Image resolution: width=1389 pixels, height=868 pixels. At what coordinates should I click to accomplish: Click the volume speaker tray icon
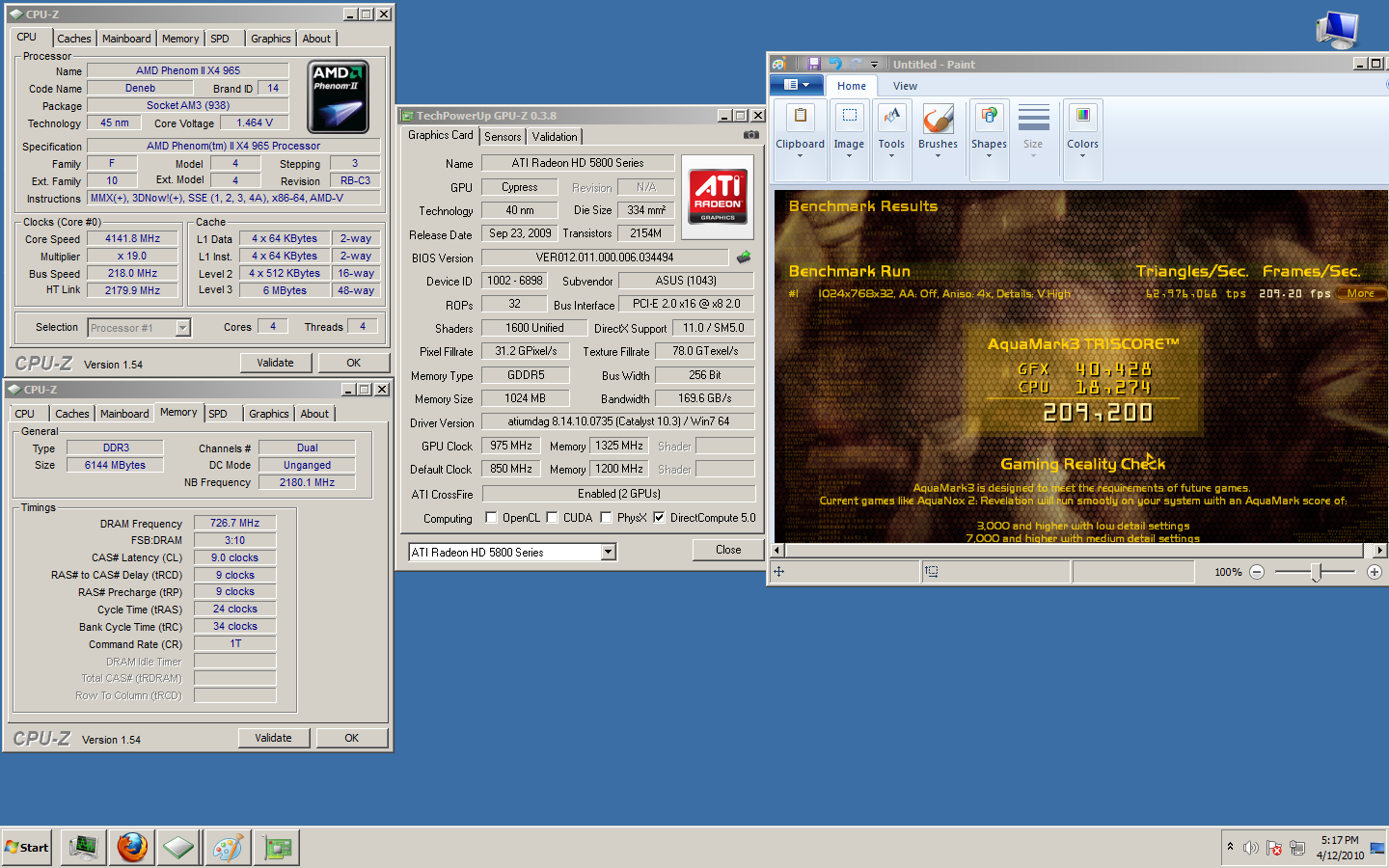[x=1250, y=848]
